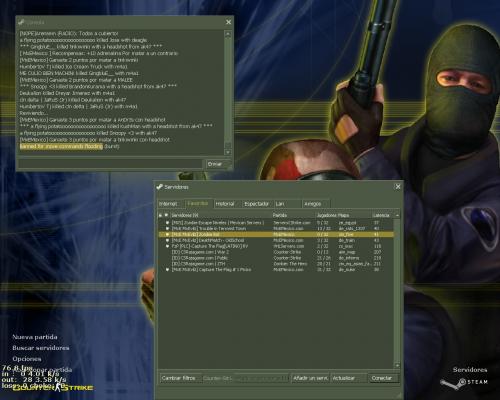The height and width of the screenshot is (400, 500).
Task: Click the Conectar button
Action: click(383, 378)
